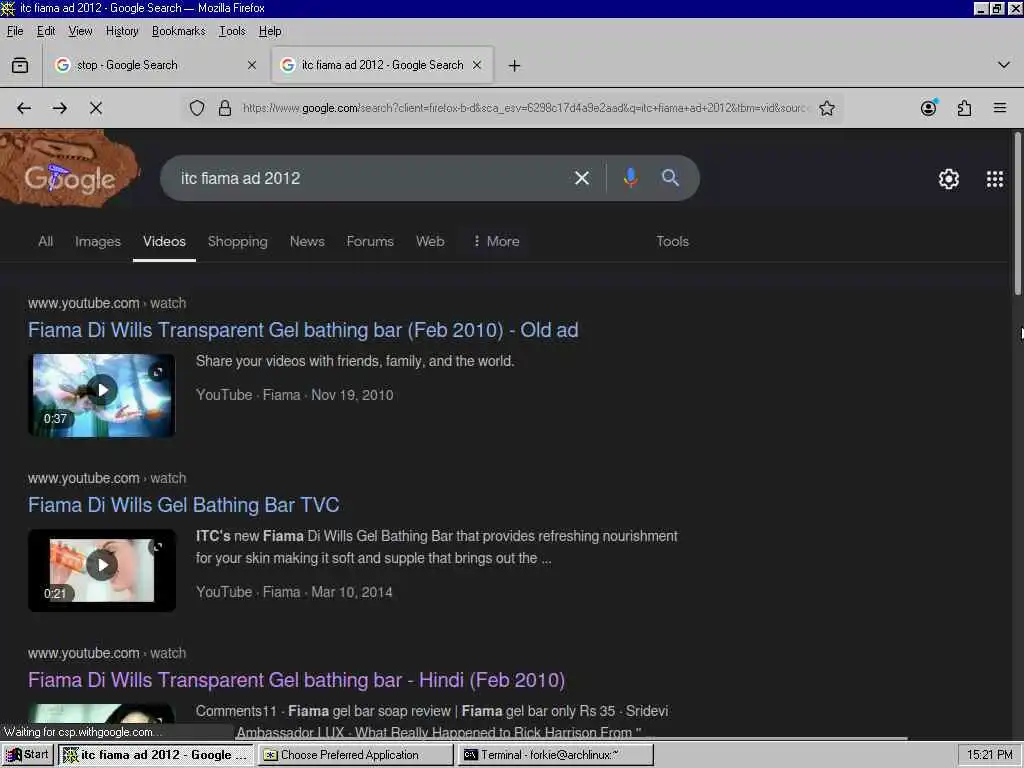The image size is (1024, 768).
Task: Select the Forums results tab
Action: 370,241
